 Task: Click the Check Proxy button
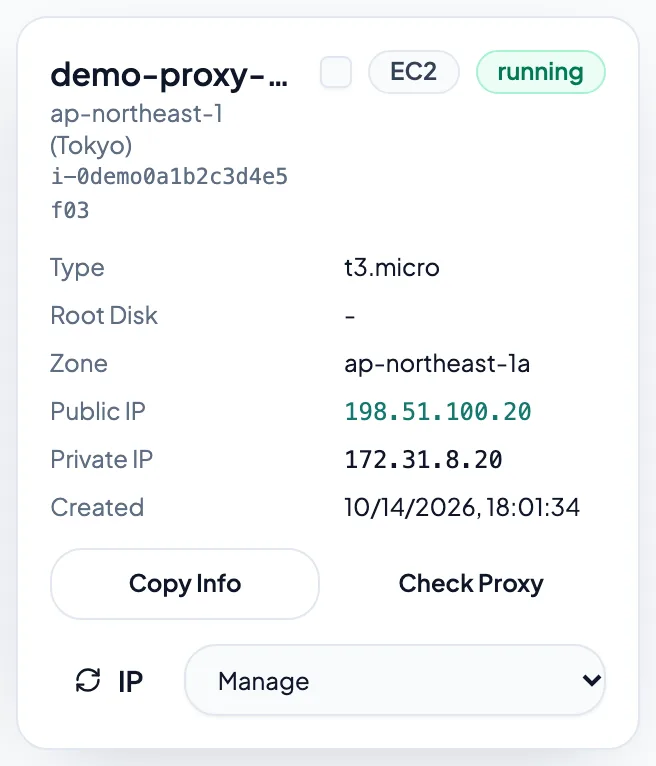tap(471, 584)
